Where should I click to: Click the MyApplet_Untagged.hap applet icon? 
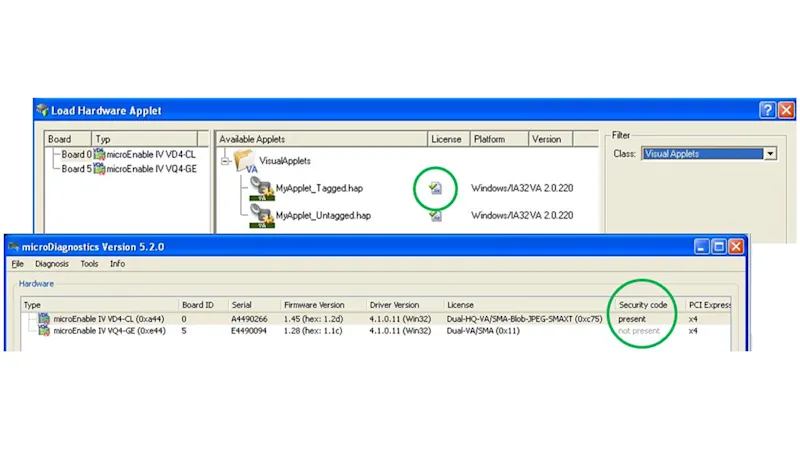click(263, 217)
